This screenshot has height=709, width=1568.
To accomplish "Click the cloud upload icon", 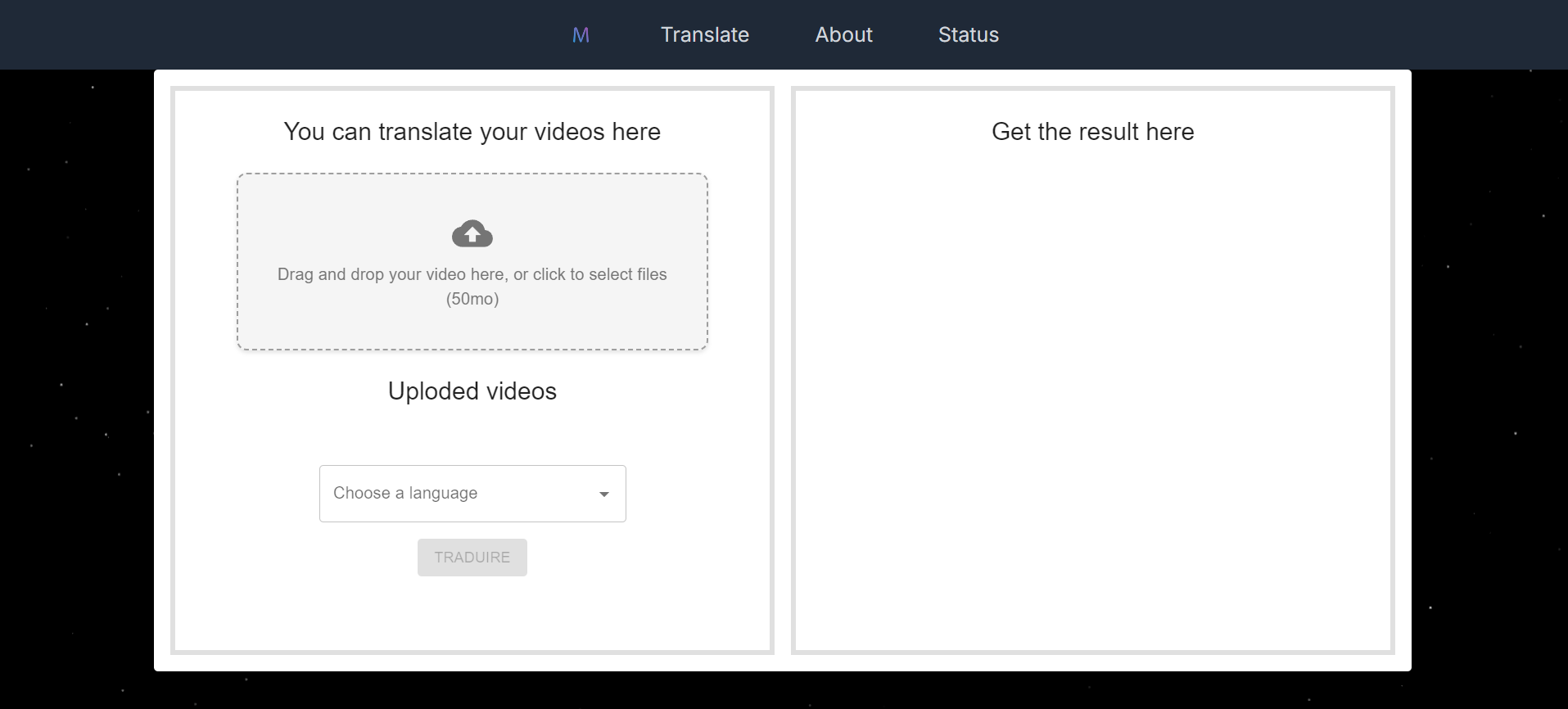I will tap(472, 234).
